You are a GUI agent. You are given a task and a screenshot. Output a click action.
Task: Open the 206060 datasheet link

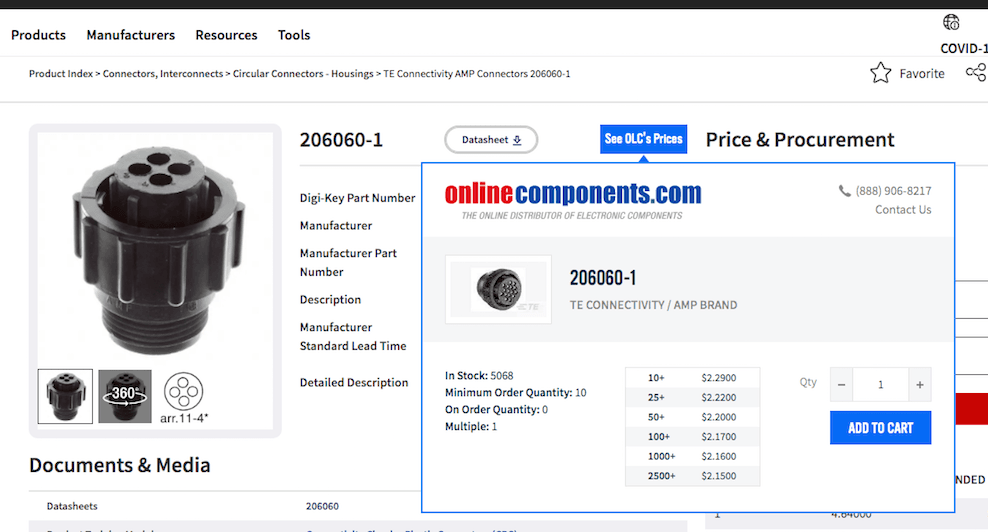click(x=322, y=506)
